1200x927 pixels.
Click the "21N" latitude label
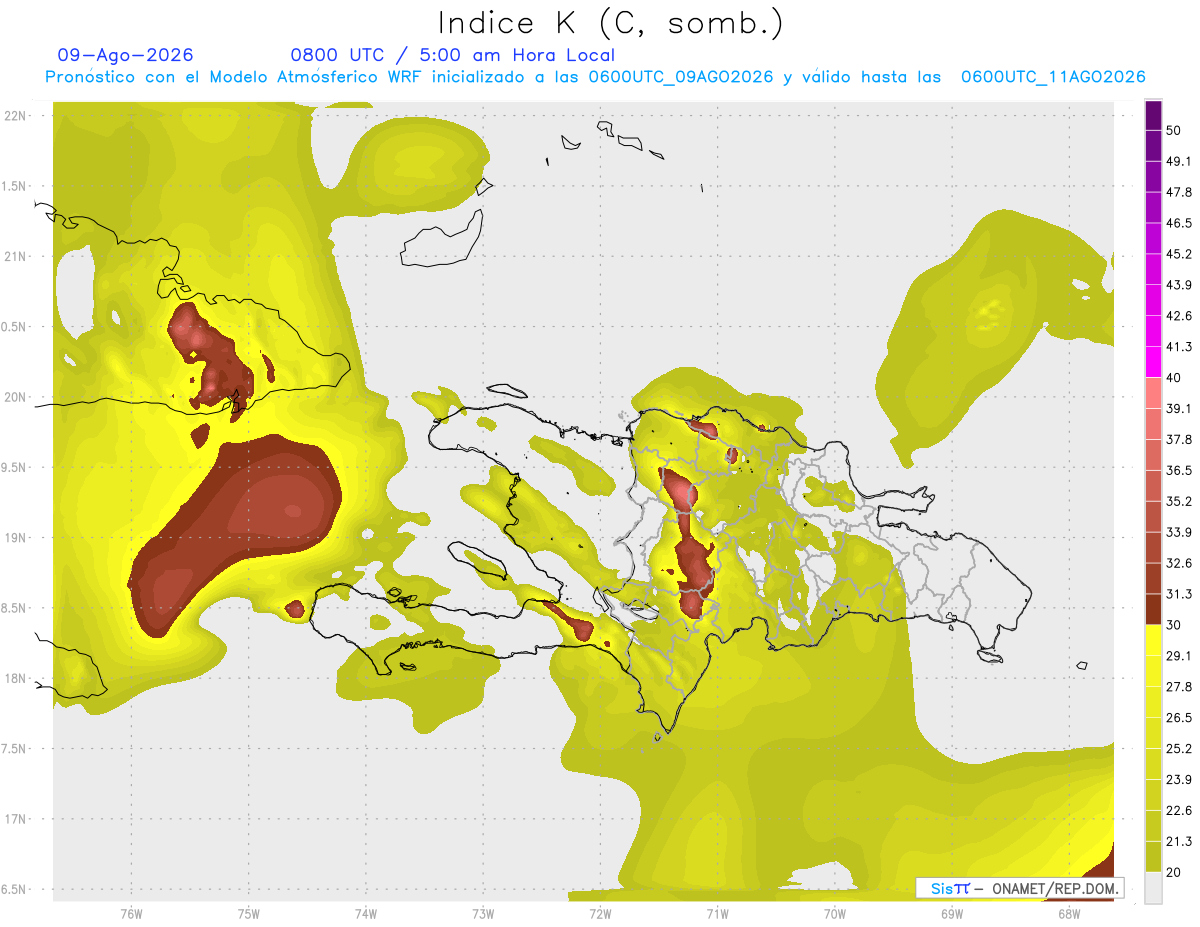tap(17, 256)
